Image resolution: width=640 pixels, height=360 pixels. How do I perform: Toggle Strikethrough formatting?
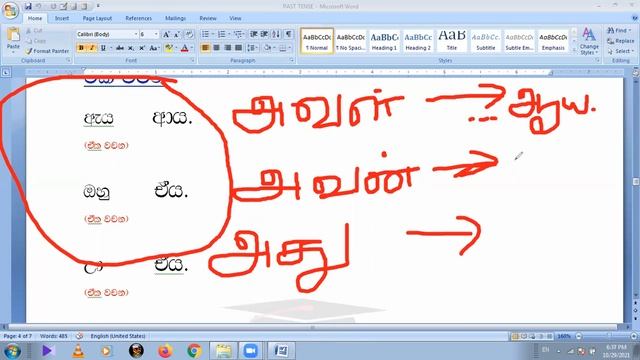click(x=120, y=48)
